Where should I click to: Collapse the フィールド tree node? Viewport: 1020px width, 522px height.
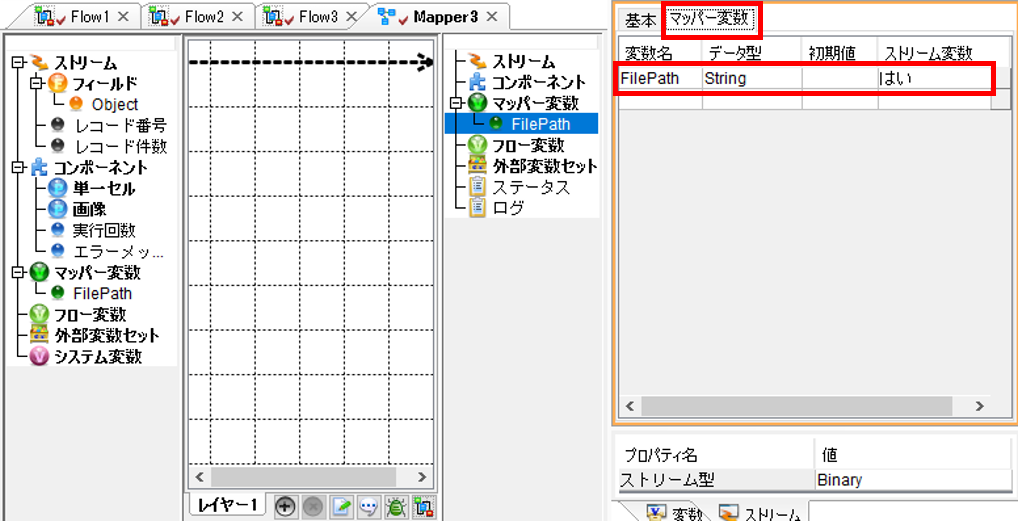[x=36, y=83]
